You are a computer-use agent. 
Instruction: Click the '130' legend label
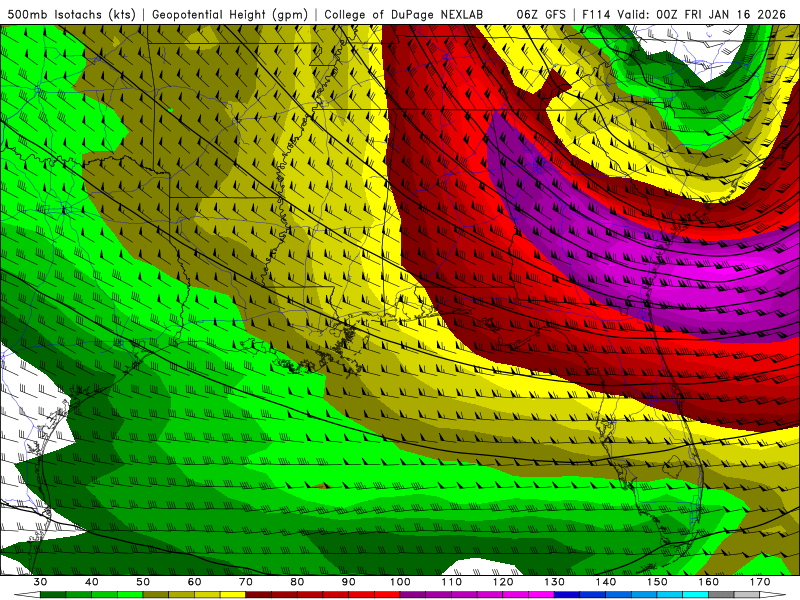(x=555, y=582)
